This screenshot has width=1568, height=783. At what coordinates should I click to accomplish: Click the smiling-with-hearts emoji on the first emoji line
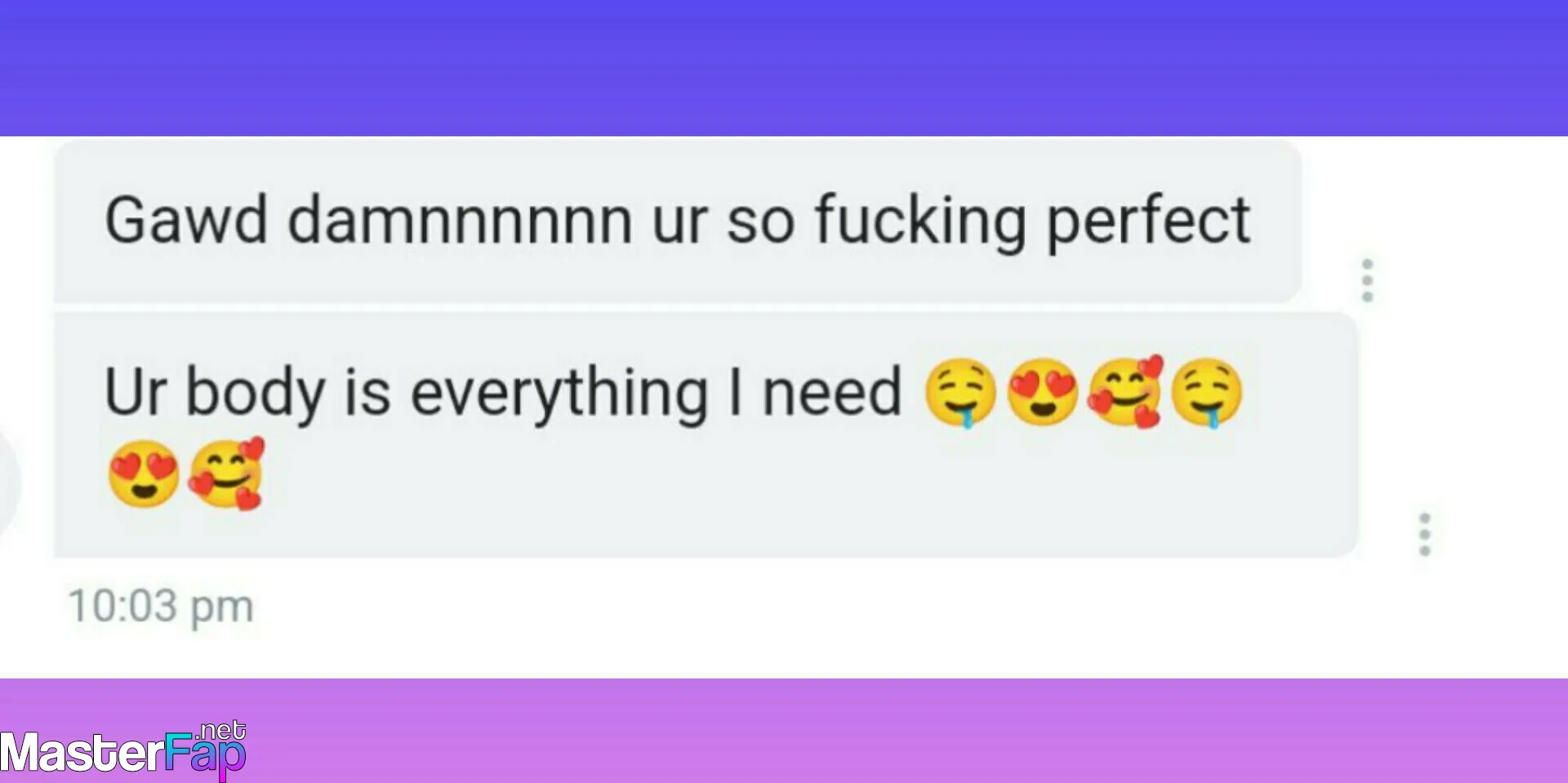click(x=1125, y=391)
